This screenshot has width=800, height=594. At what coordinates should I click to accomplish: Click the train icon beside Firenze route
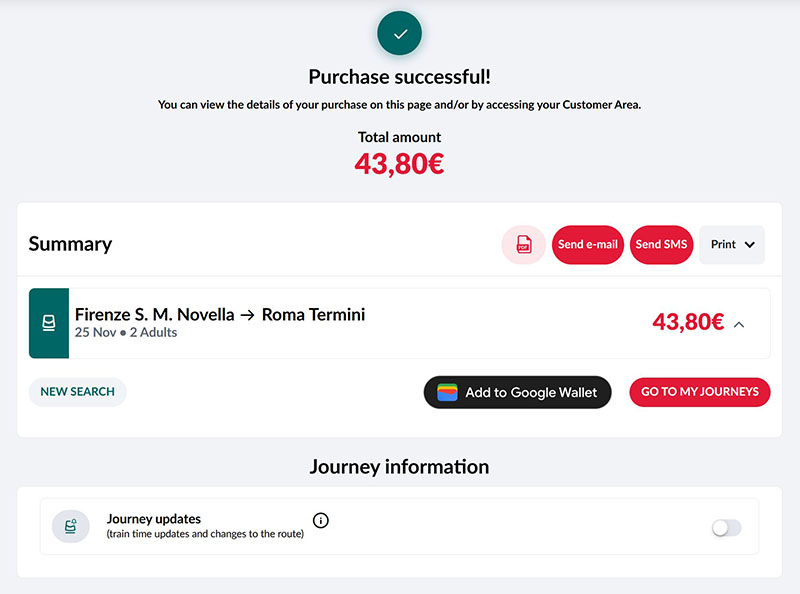[x=49, y=323]
